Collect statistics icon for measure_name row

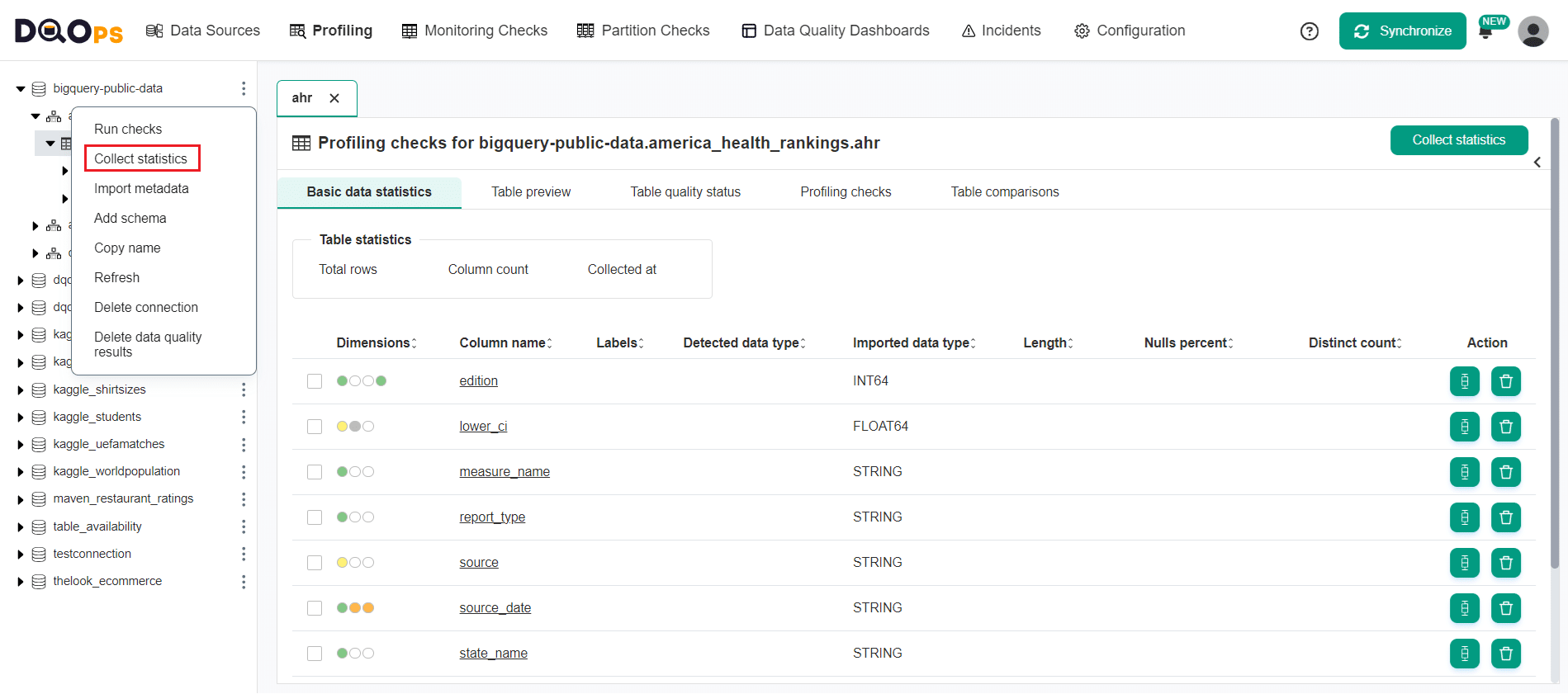pyautogui.click(x=1464, y=472)
